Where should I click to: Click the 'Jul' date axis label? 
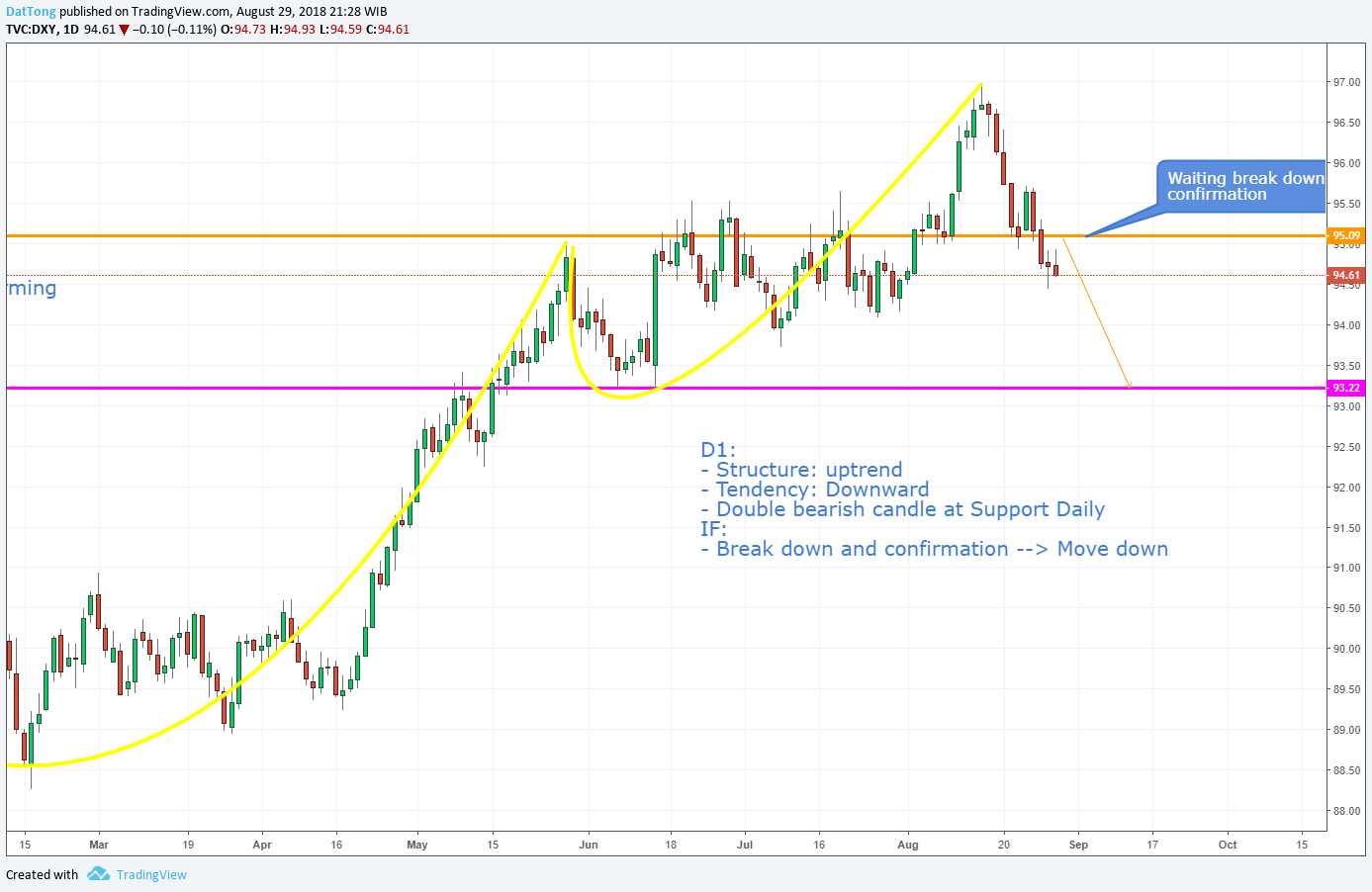[x=745, y=845]
